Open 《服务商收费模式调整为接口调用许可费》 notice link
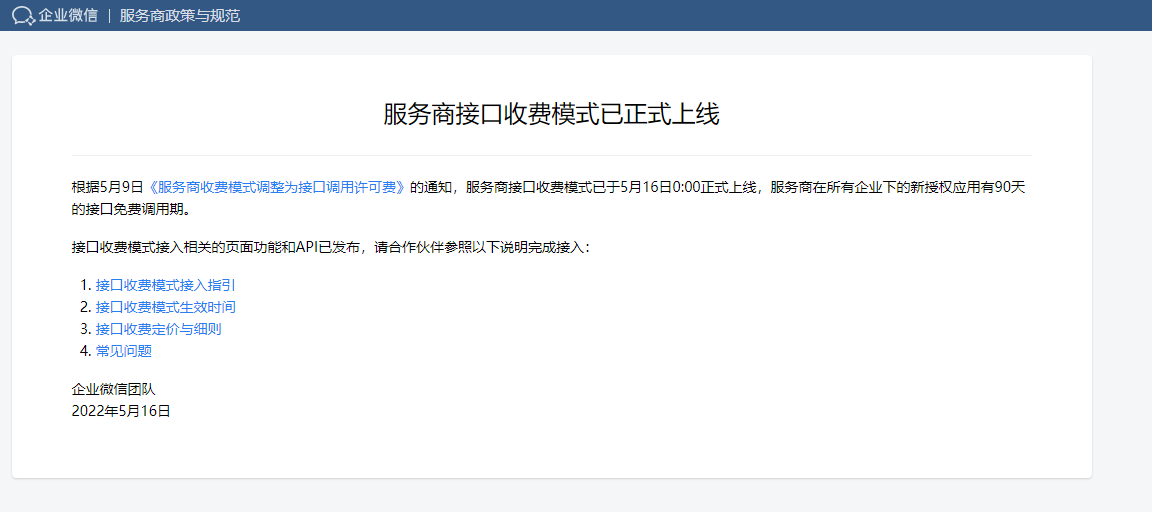Image resolution: width=1152 pixels, height=512 pixels. (277, 187)
